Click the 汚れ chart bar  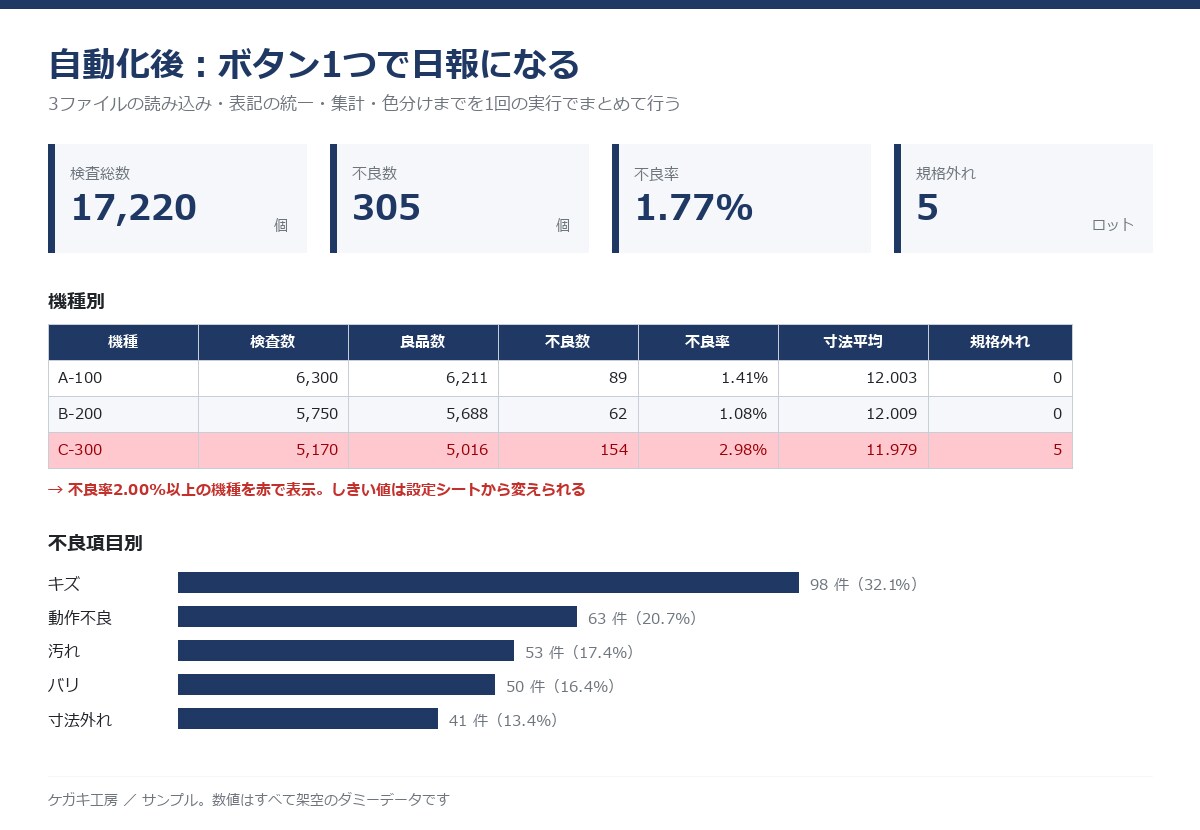pos(346,651)
